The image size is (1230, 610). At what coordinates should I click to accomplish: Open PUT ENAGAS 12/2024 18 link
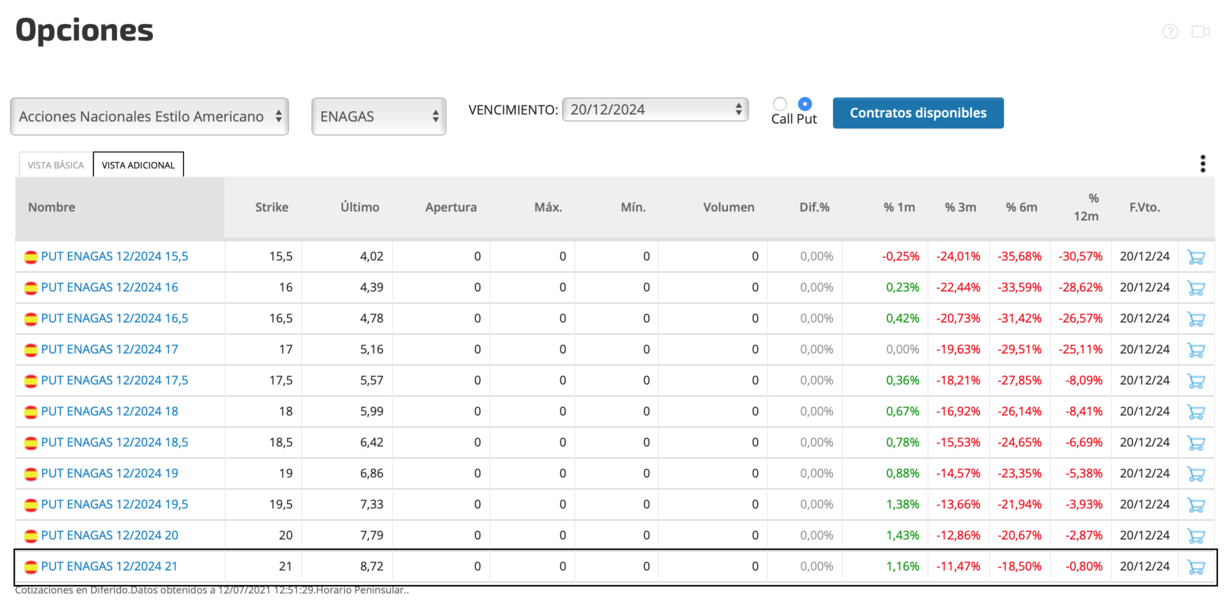(109, 411)
